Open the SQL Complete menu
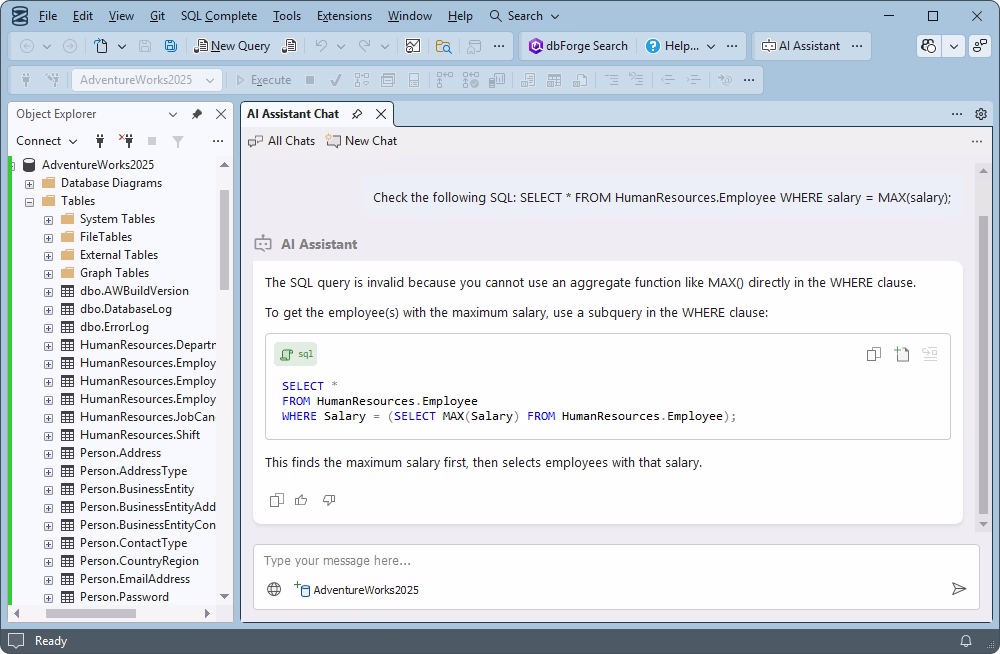This screenshot has width=1000, height=654. click(219, 15)
